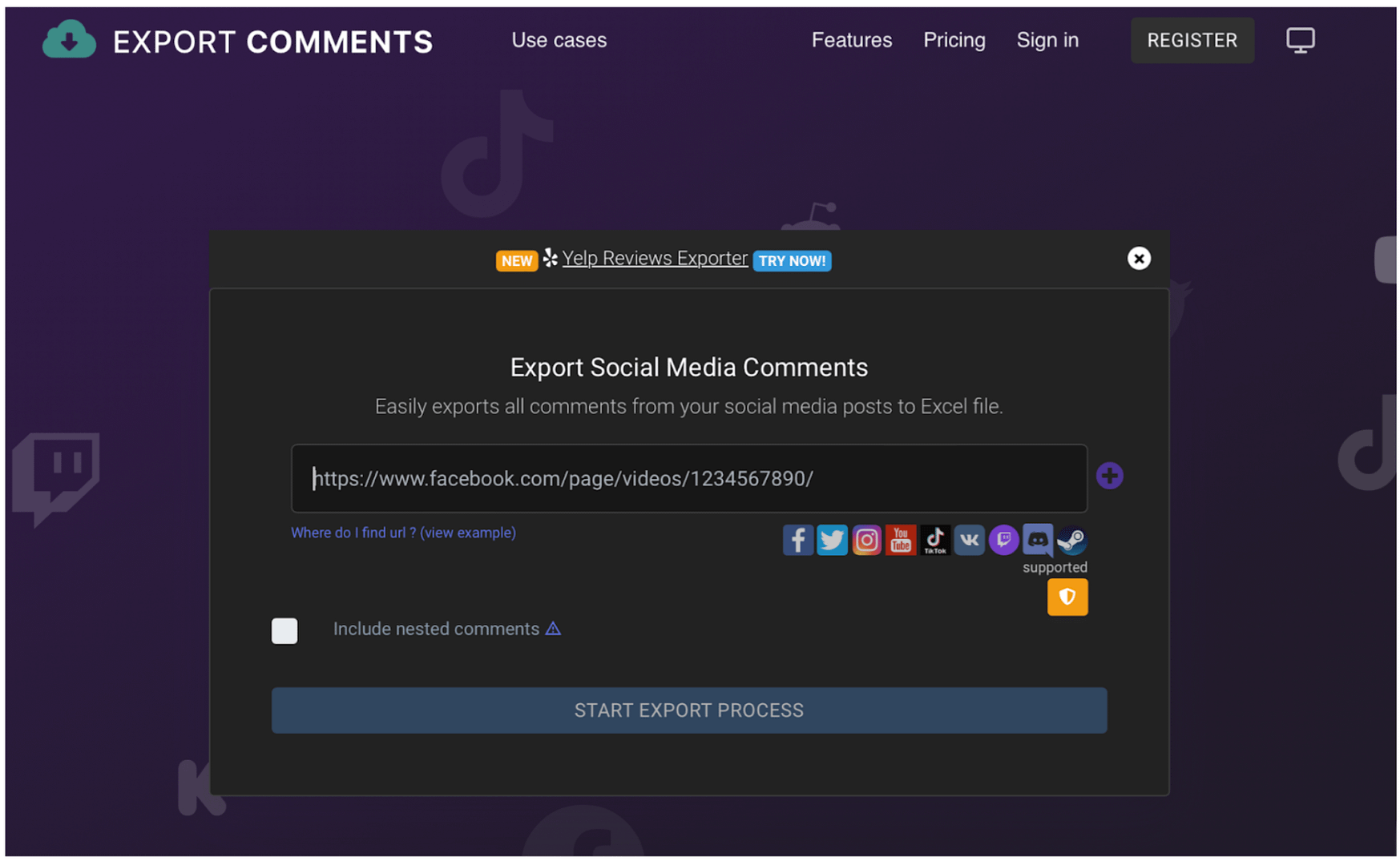
Task: Select the Discord platform icon
Action: pyautogui.click(x=1038, y=540)
